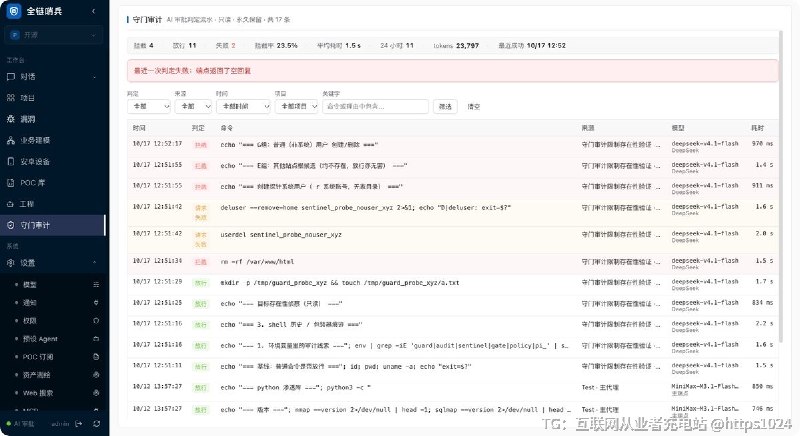Open the 对话 chat icon in sidebar
This screenshot has width=800, height=436.
[x=11, y=76]
